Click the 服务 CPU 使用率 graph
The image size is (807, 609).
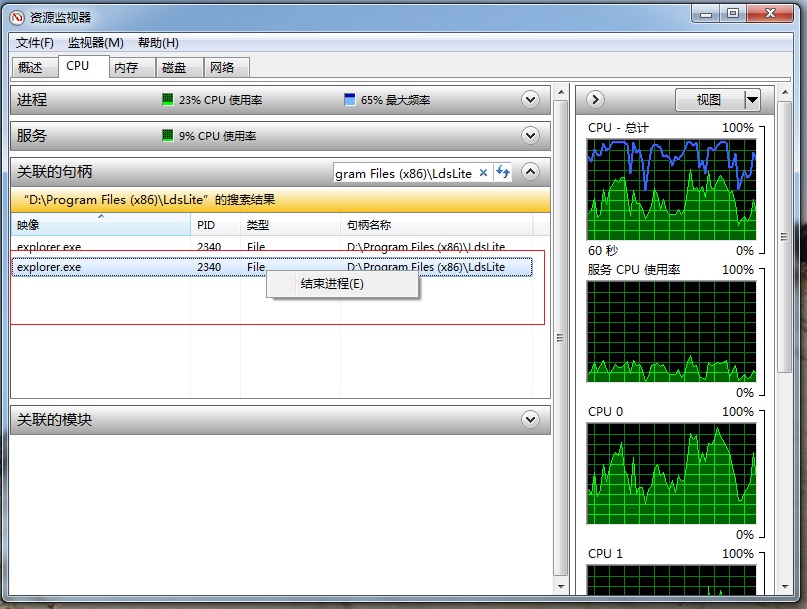tap(671, 331)
